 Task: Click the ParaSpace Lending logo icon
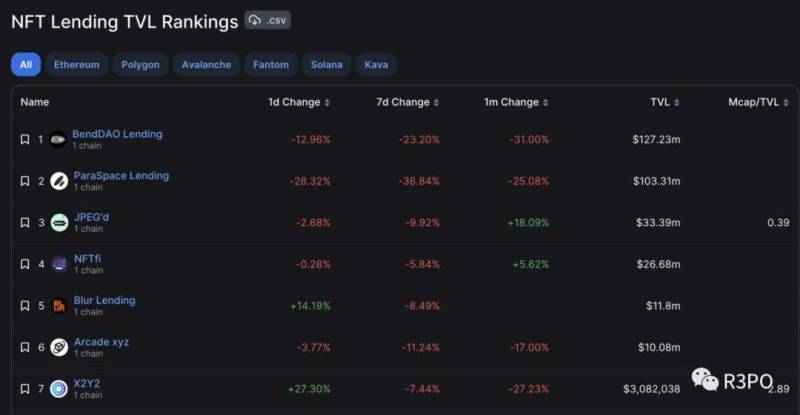[59, 181]
